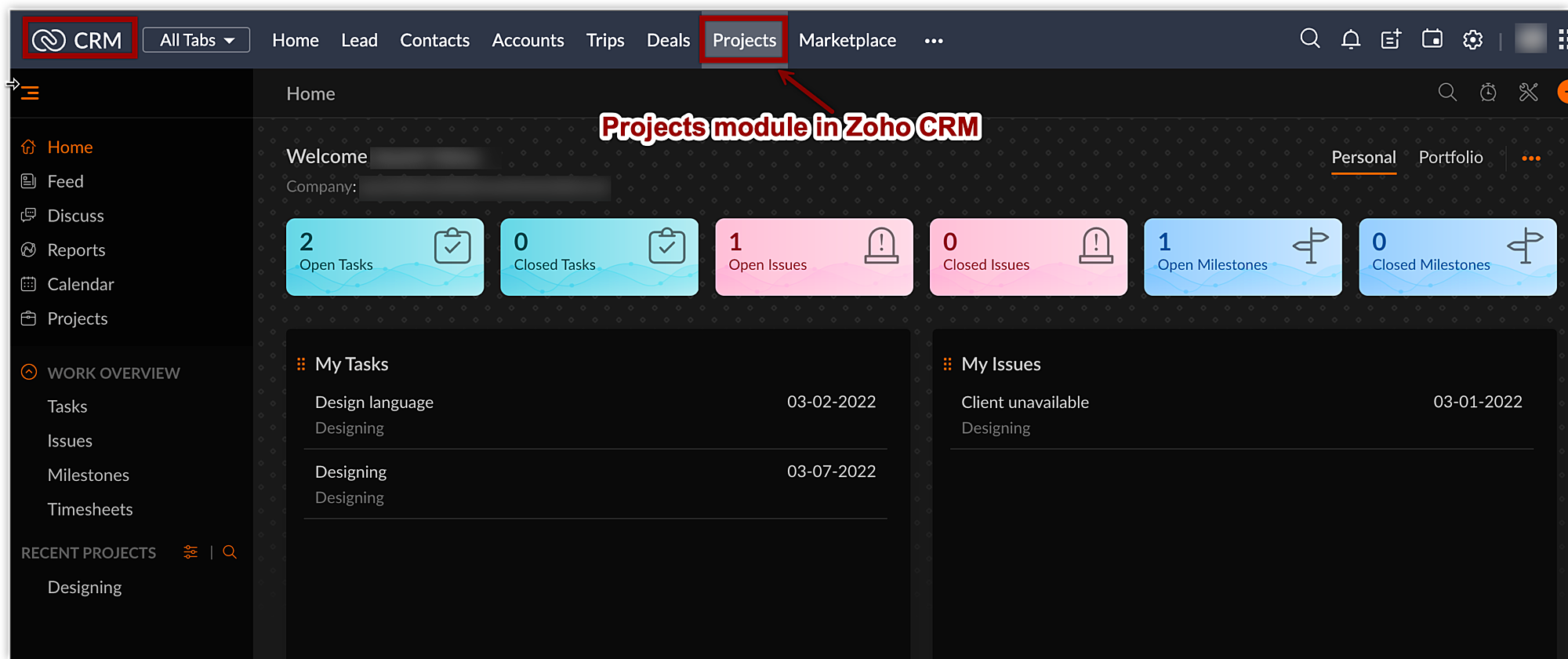Open the calendar icon in top bar

1432,38
